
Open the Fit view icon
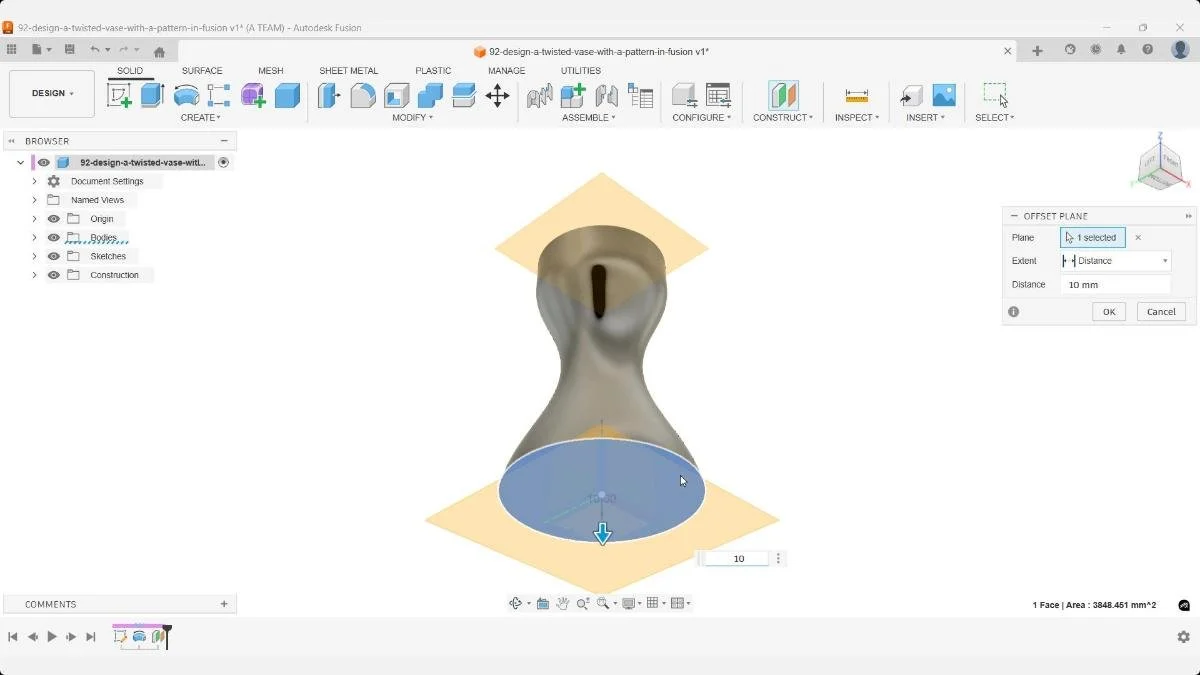tap(603, 602)
